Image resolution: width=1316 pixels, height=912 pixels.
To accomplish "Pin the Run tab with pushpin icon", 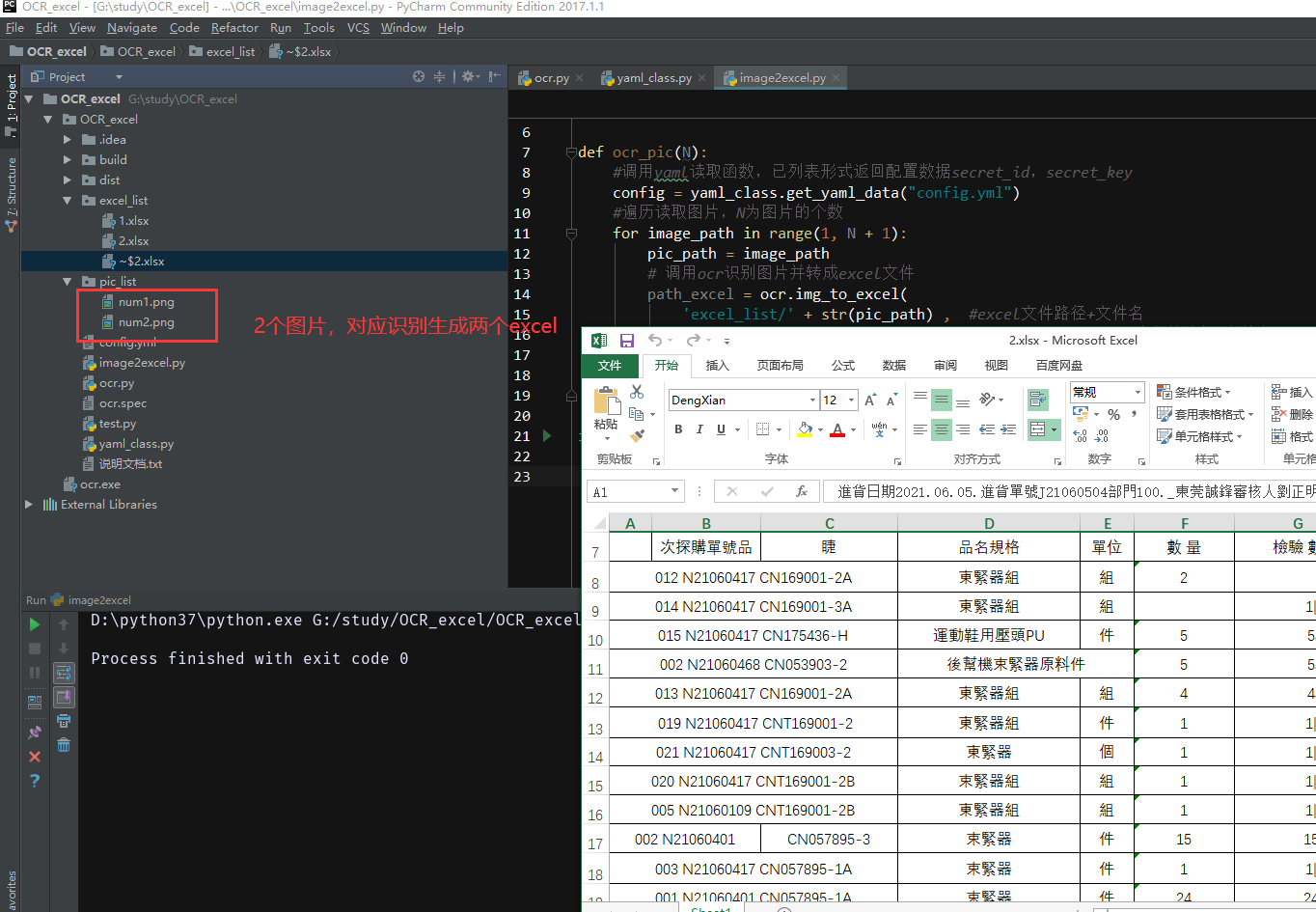I will pos(35,732).
